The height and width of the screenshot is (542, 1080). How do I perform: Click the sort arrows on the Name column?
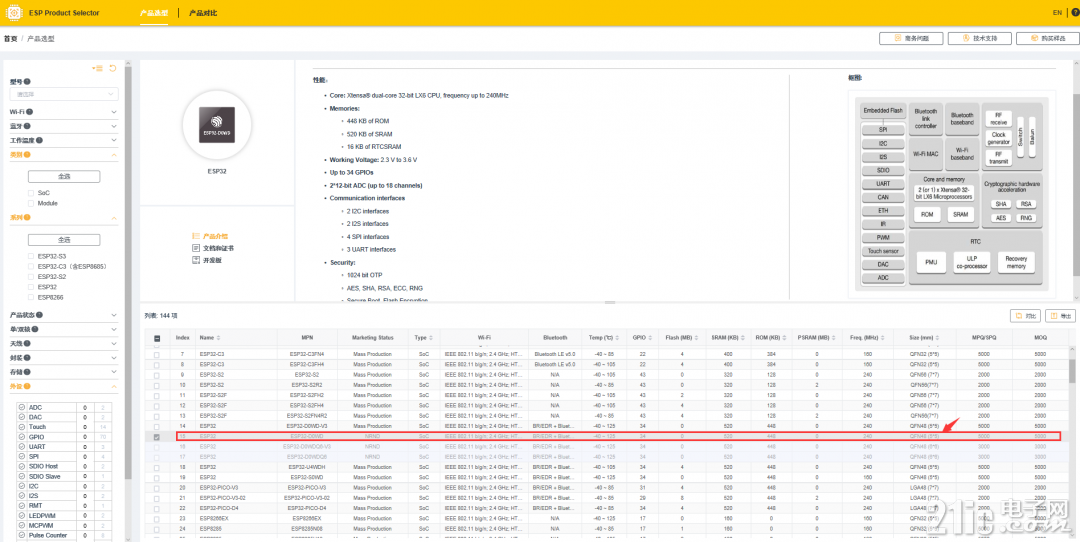(219, 338)
